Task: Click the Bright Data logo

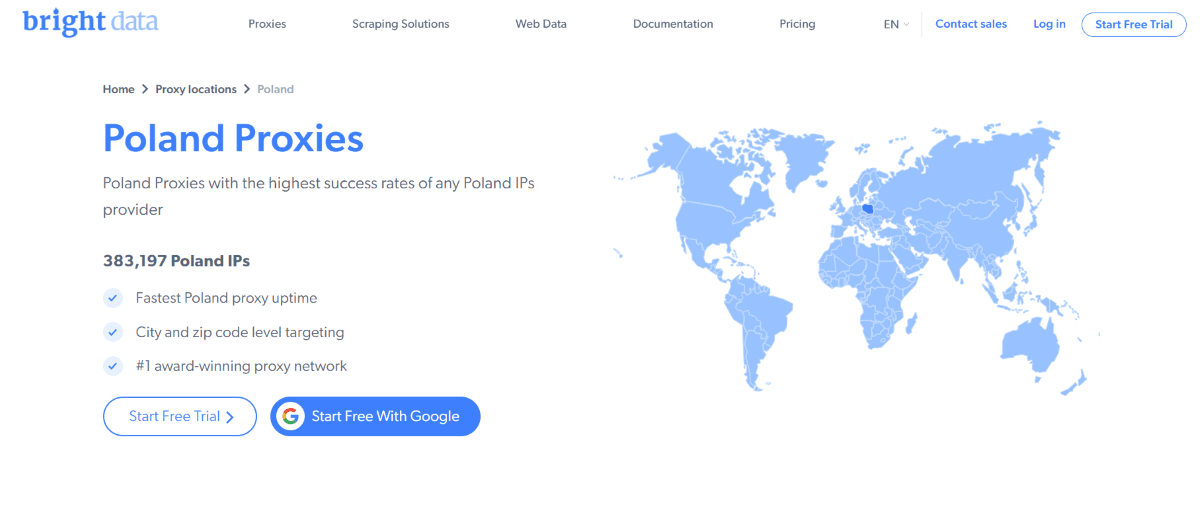Action: pos(90,21)
